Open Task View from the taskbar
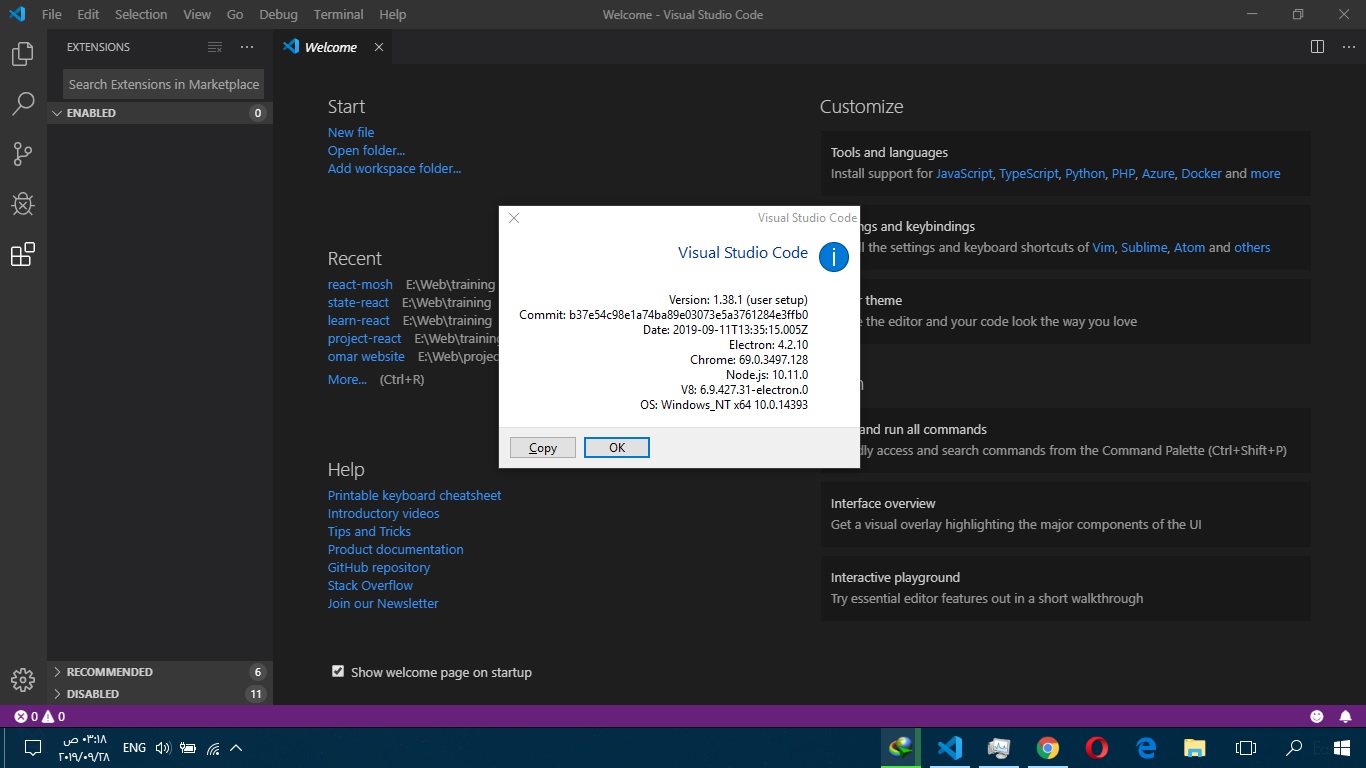This screenshot has width=1366, height=768. 1245,747
